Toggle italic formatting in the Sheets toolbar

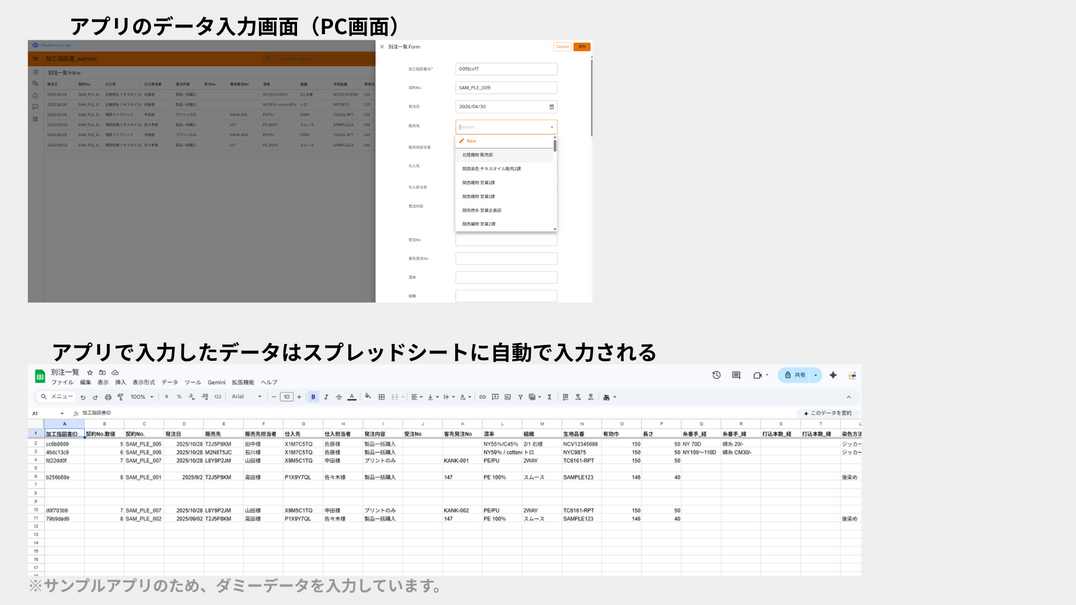click(325, 397)
